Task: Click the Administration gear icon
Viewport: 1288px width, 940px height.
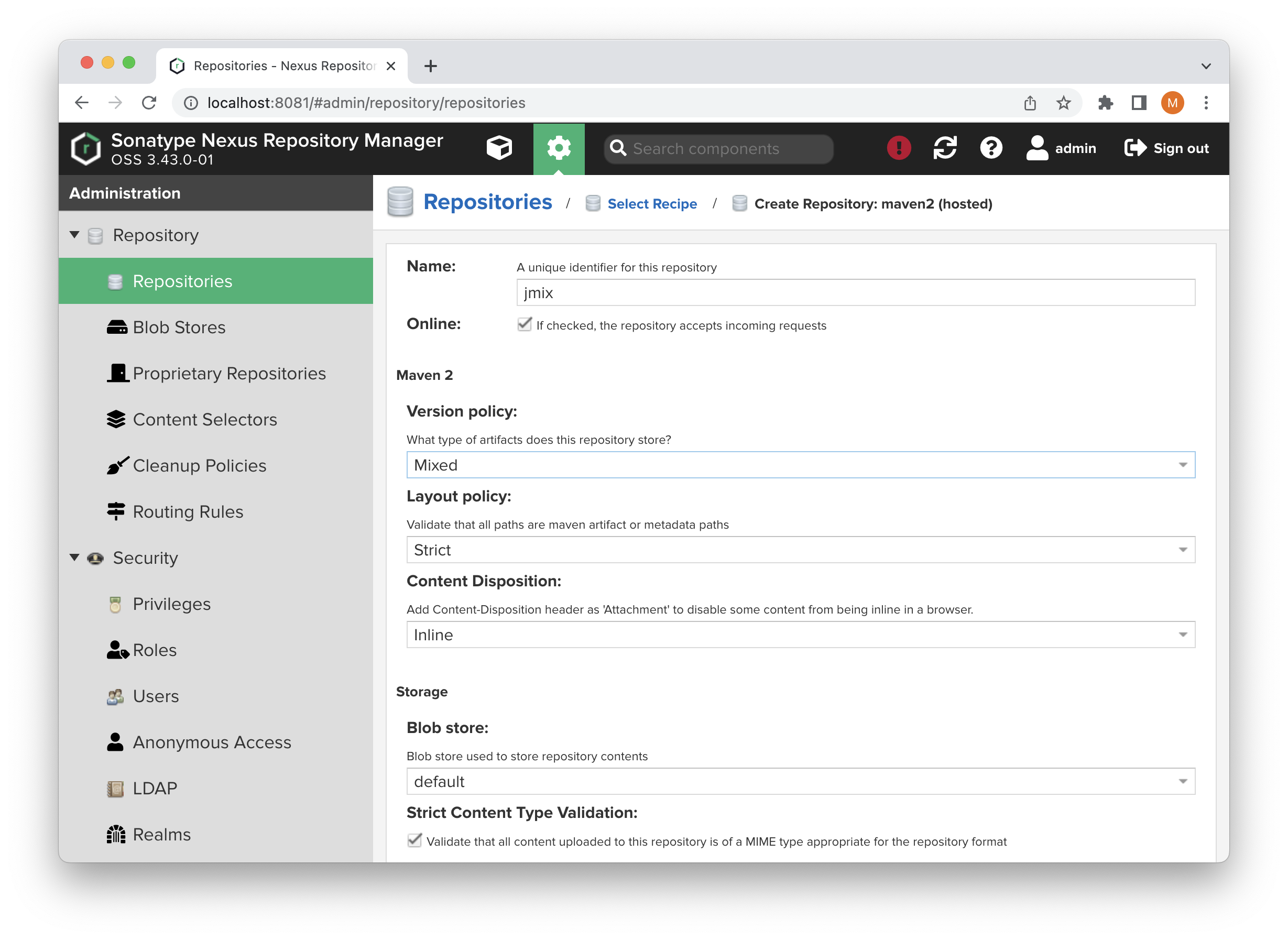Action: [x=558, y=148]
